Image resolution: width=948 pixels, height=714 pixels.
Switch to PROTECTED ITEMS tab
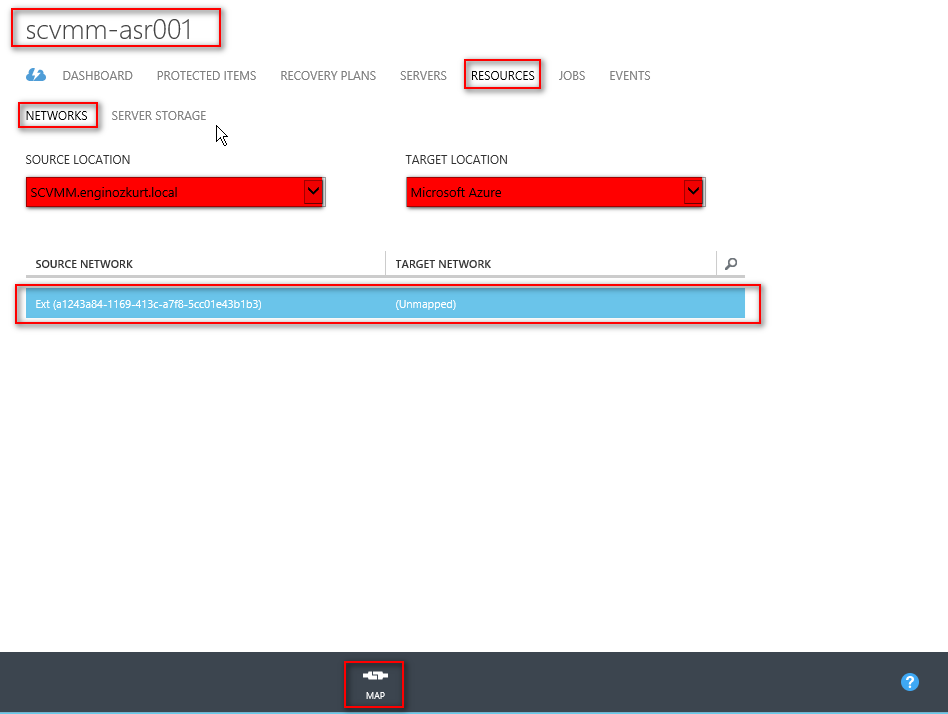(206, 76)
